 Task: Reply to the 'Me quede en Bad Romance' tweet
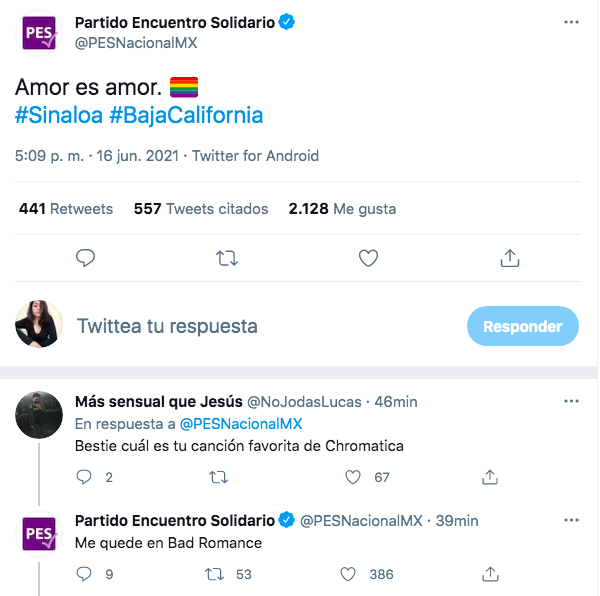(x=85, y=574)
